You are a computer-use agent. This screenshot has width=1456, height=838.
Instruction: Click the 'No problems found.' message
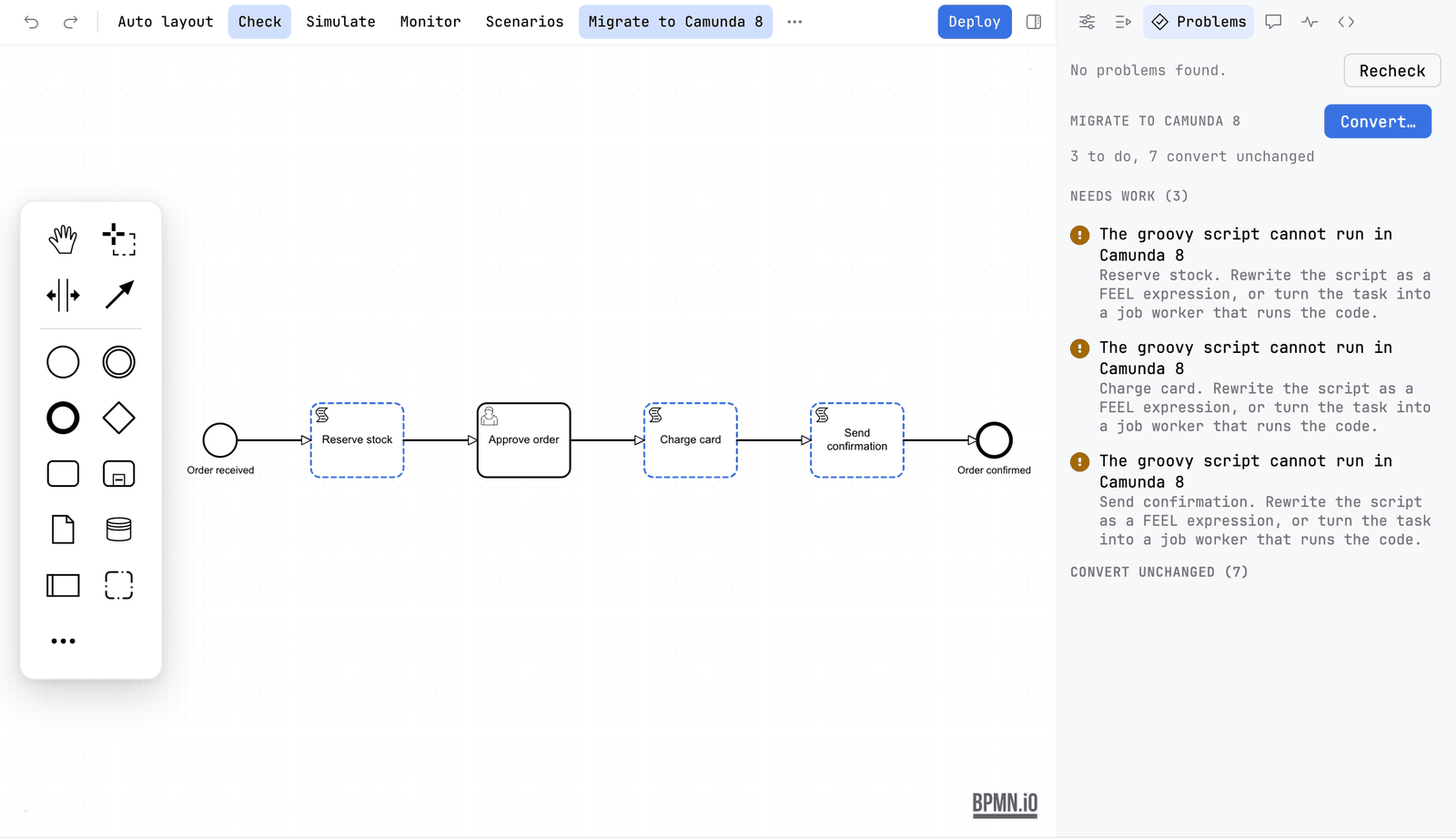coord(1148,71)
